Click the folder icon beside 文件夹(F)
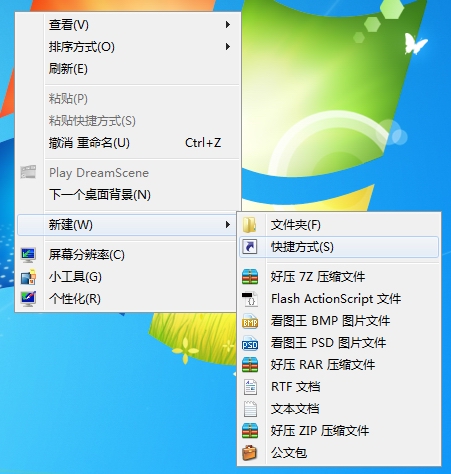Viewport: 451px width, 474px height. 249,225
